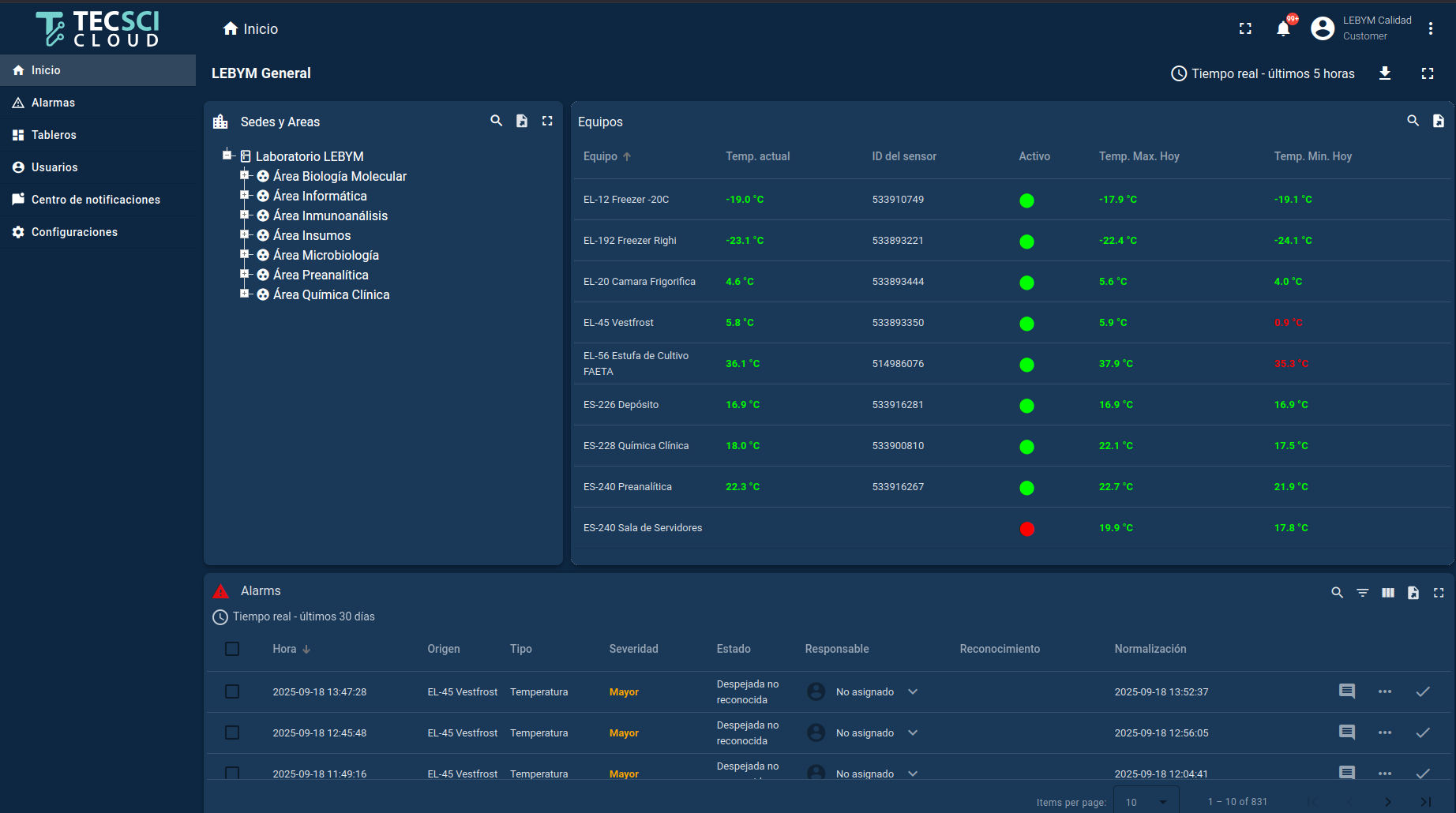Tick the 12:45:48 alarm checkbox
The image size is (1456, 813).
pyautogui.click(x=232, y=732)
